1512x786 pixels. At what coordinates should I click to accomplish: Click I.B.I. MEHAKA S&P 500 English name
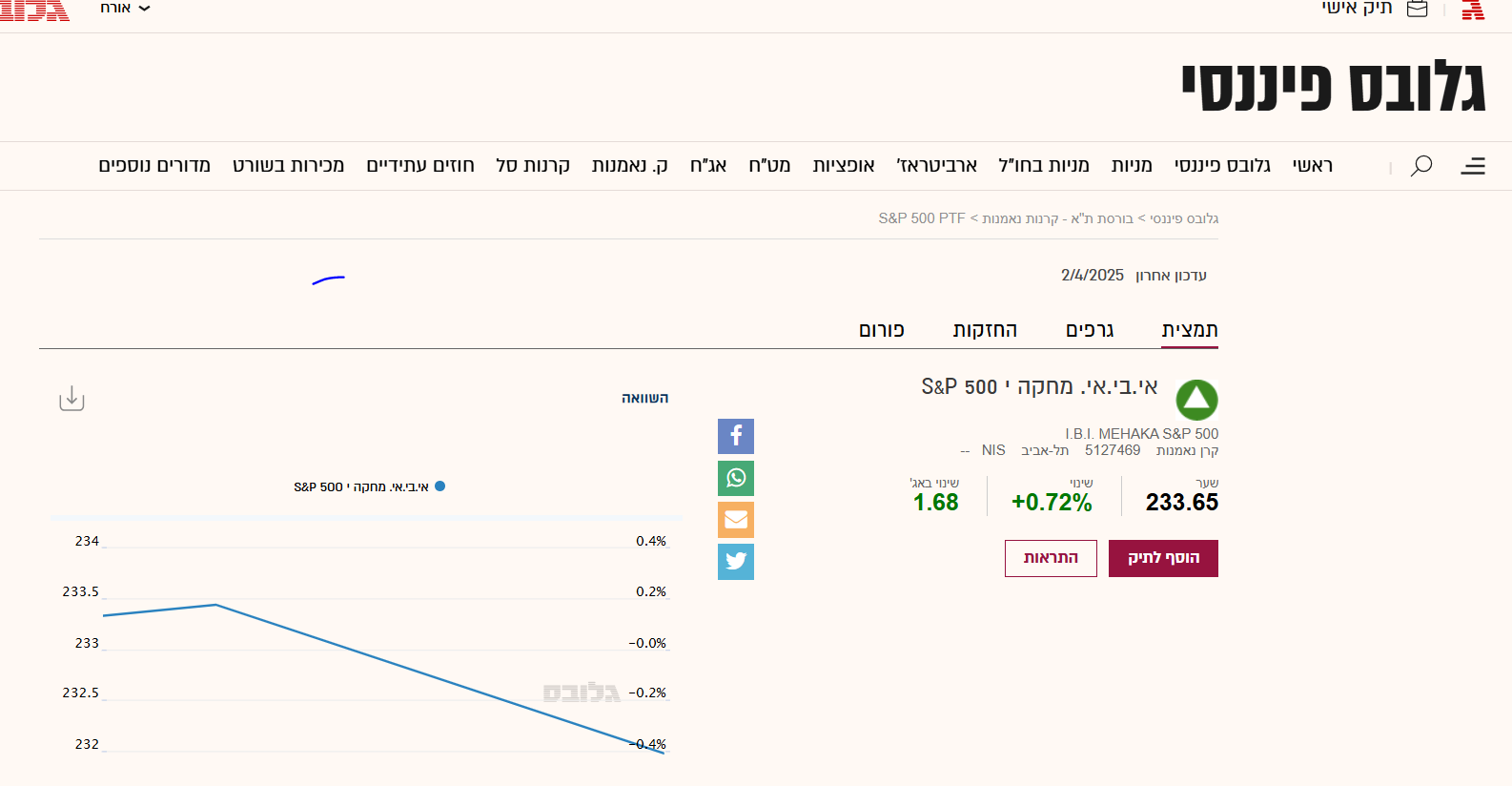pyautogui.click(x=1142, y=434)
